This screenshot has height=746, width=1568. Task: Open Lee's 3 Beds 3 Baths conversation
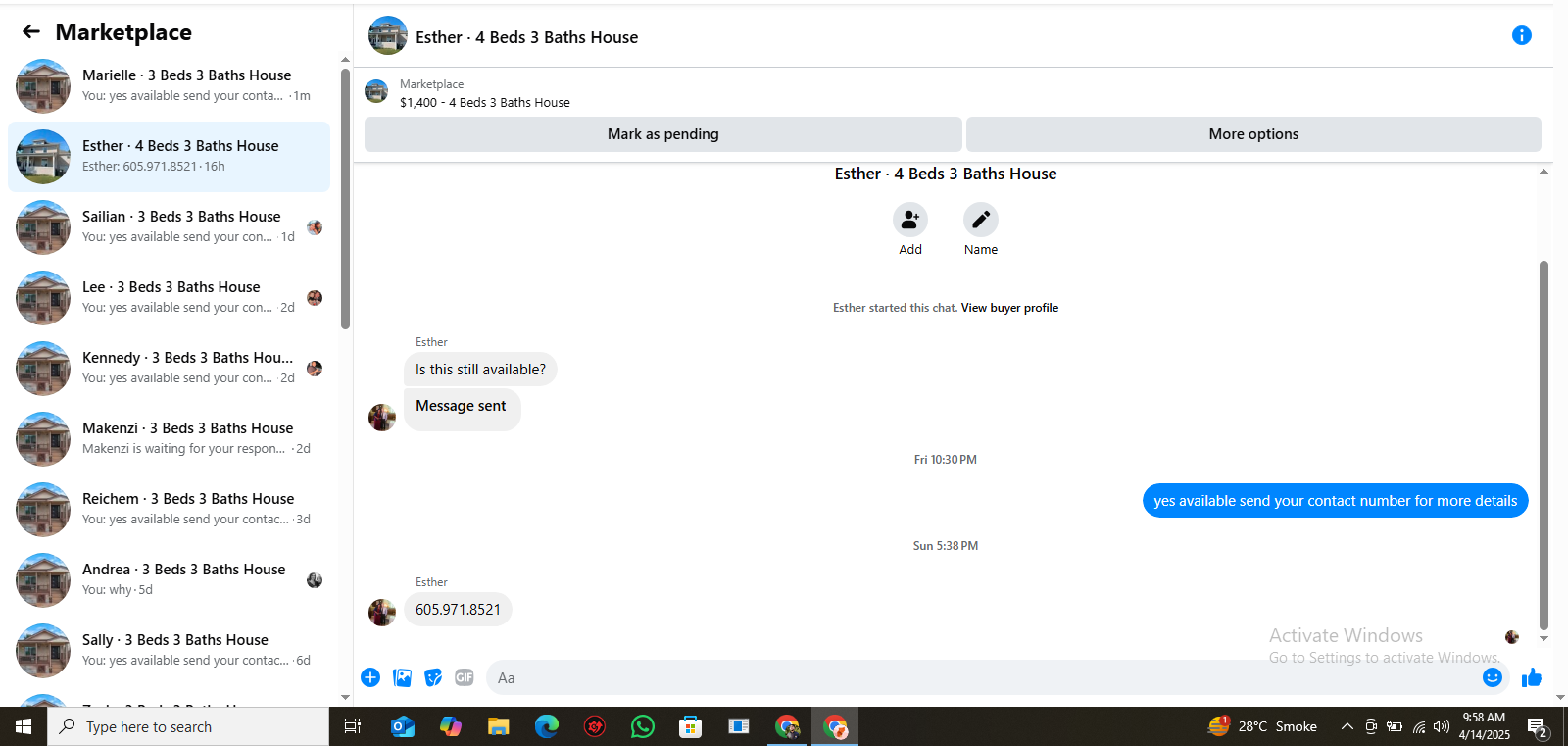pos(169,298)
